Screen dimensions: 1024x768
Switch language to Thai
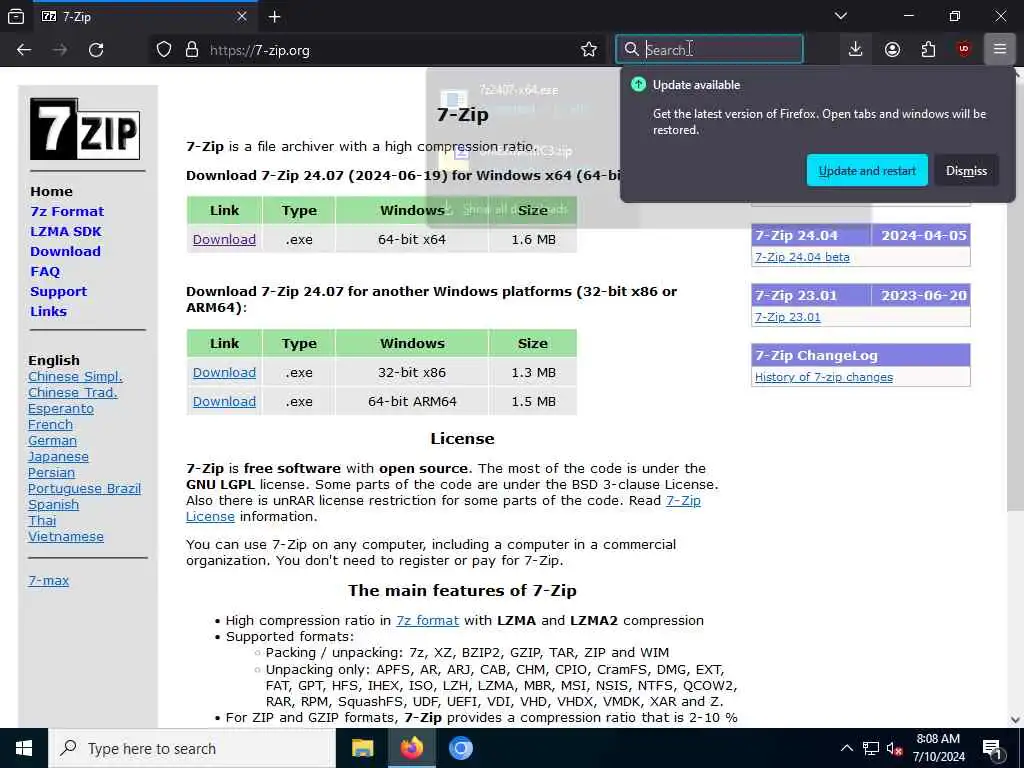click(x=42, y=520)
